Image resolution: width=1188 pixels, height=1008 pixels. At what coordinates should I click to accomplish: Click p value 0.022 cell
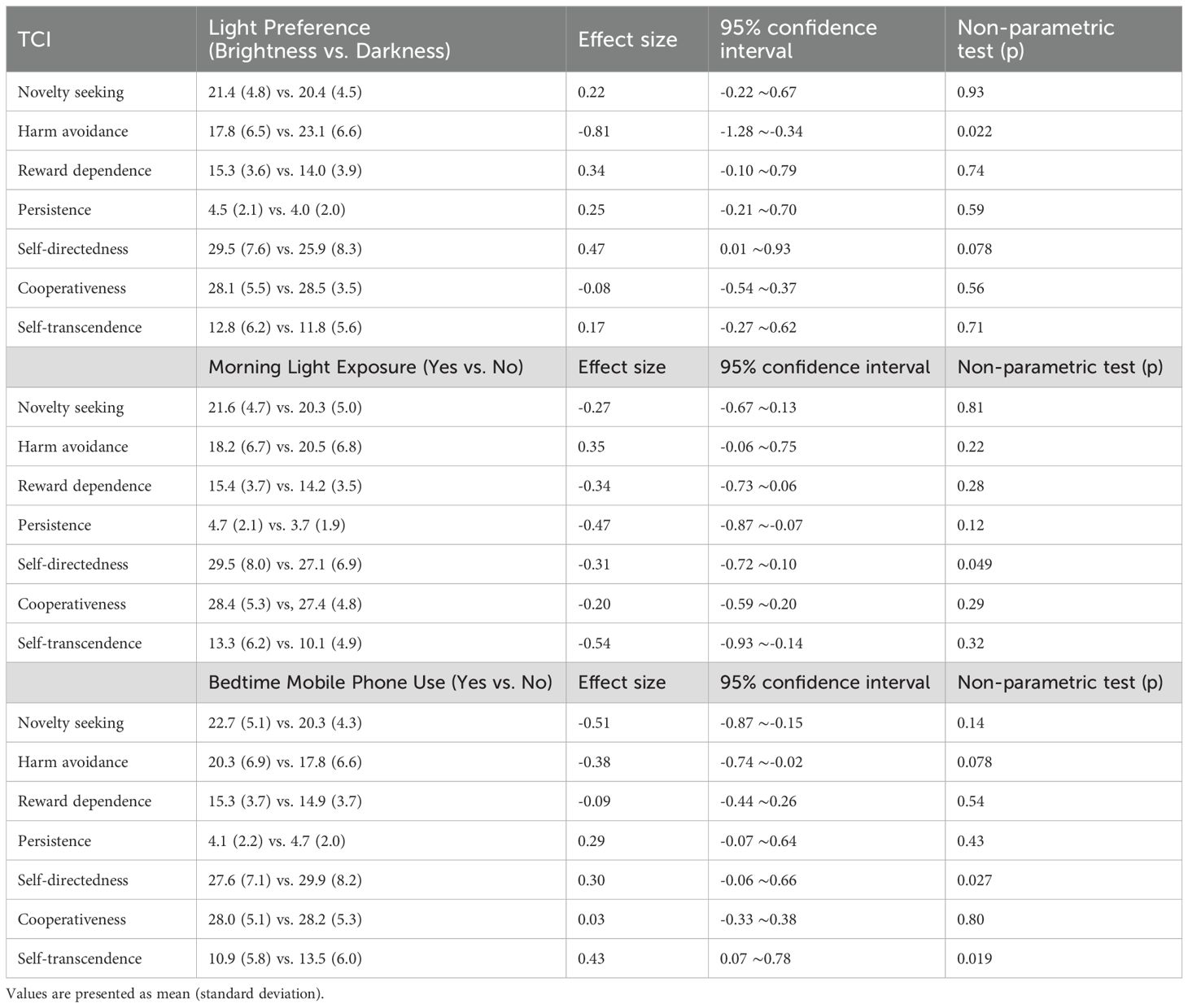[x=1063, y=131]
